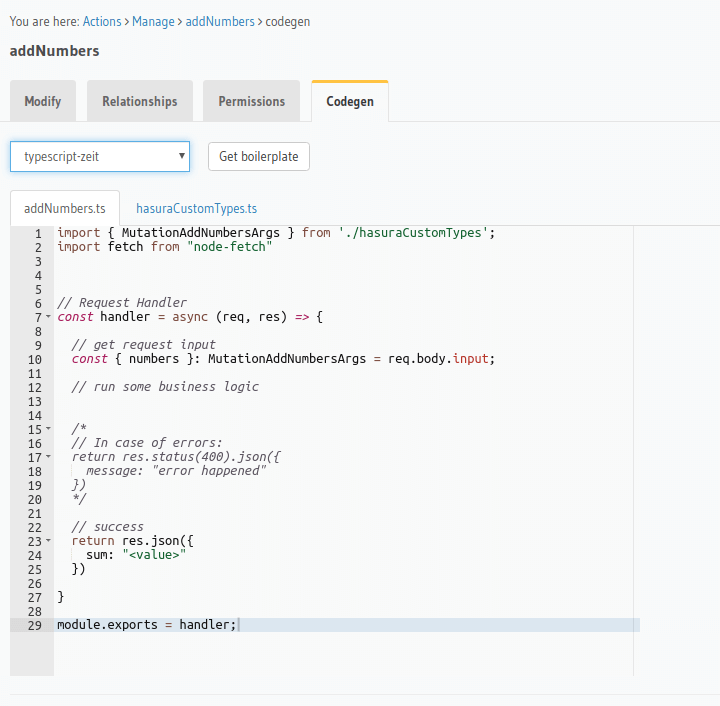
Task: Click the "<value>" string in the code
Action: tap(154, 555)
